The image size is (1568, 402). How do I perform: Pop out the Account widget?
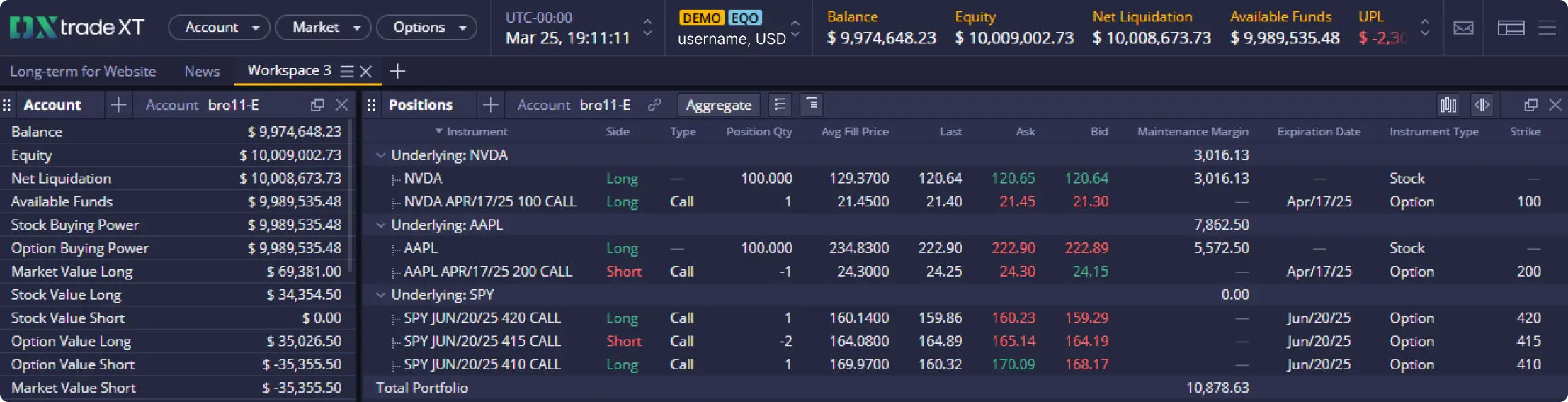[317, 105]
